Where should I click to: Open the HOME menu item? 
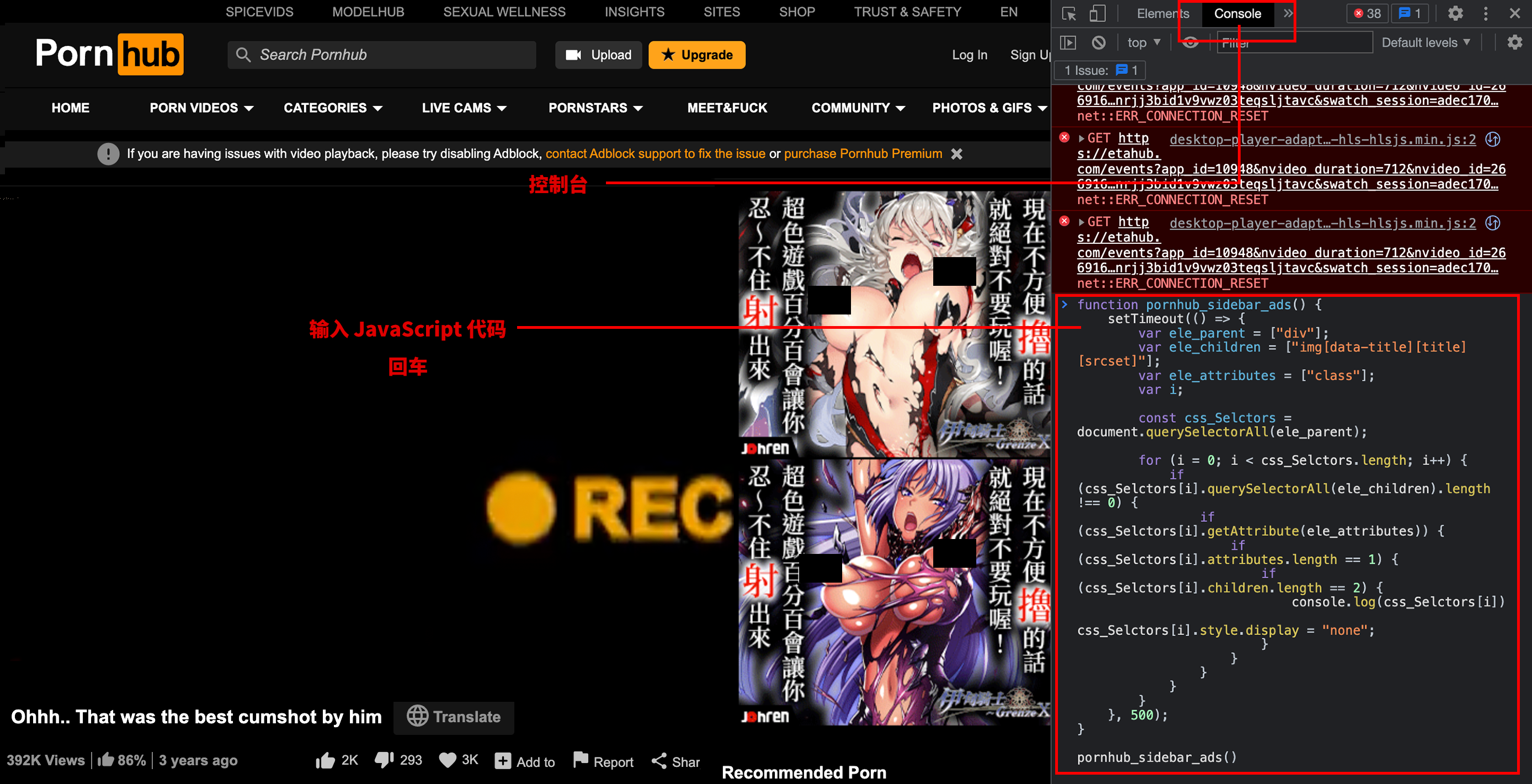70,108
